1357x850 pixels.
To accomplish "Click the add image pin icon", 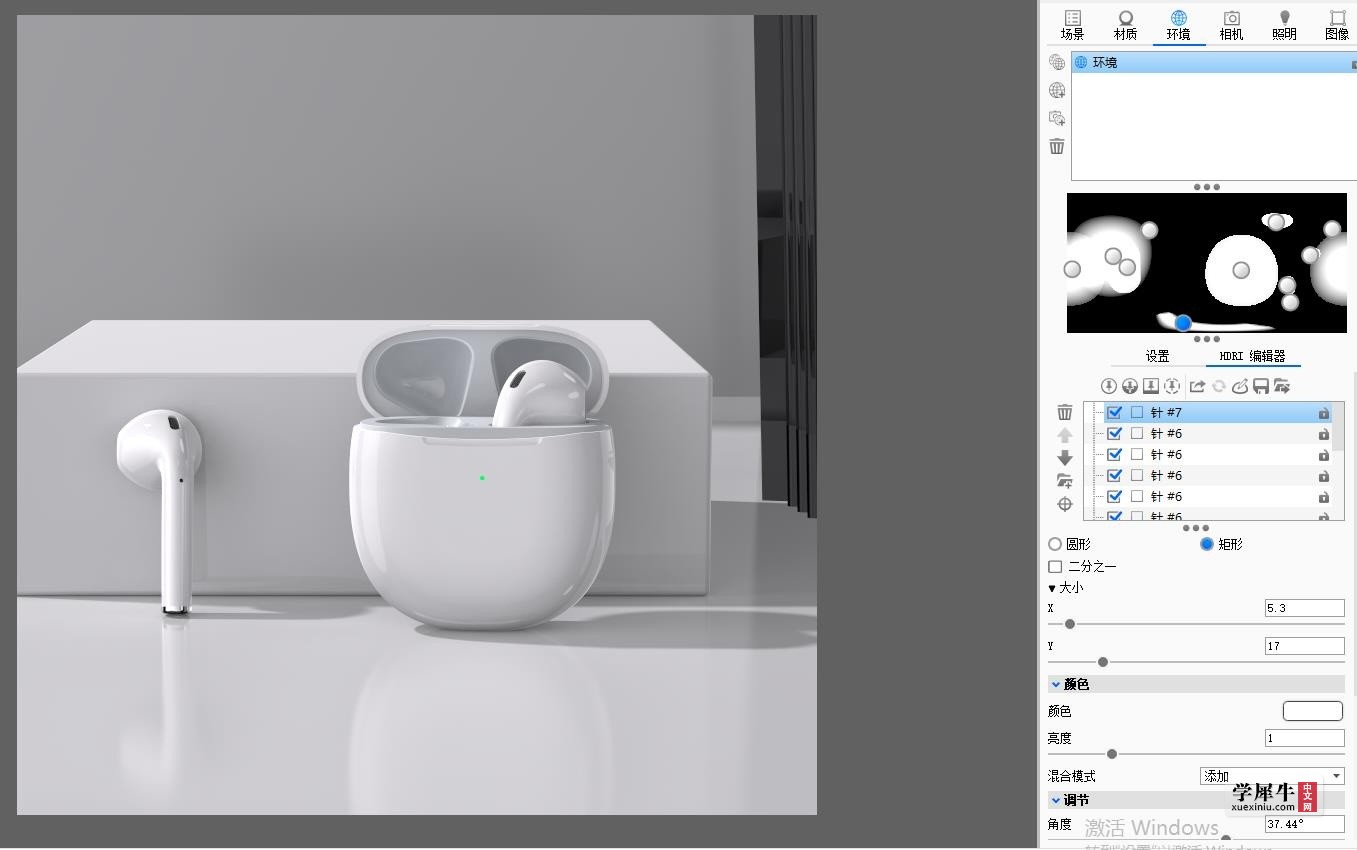I will [x=1151, y=386].
